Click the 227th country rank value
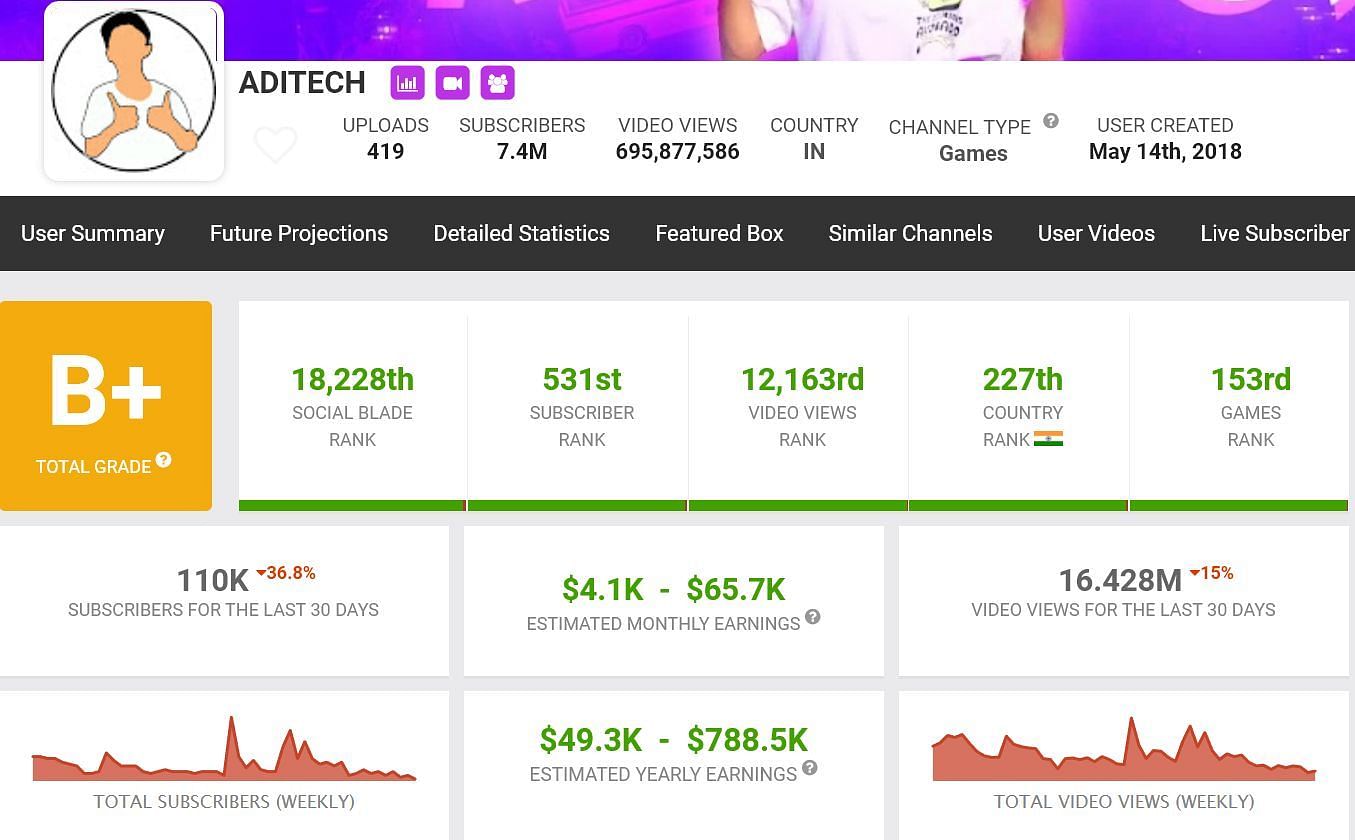Screen dimensions: 1355x840 pyautogui.click(x=1022, y=380)
